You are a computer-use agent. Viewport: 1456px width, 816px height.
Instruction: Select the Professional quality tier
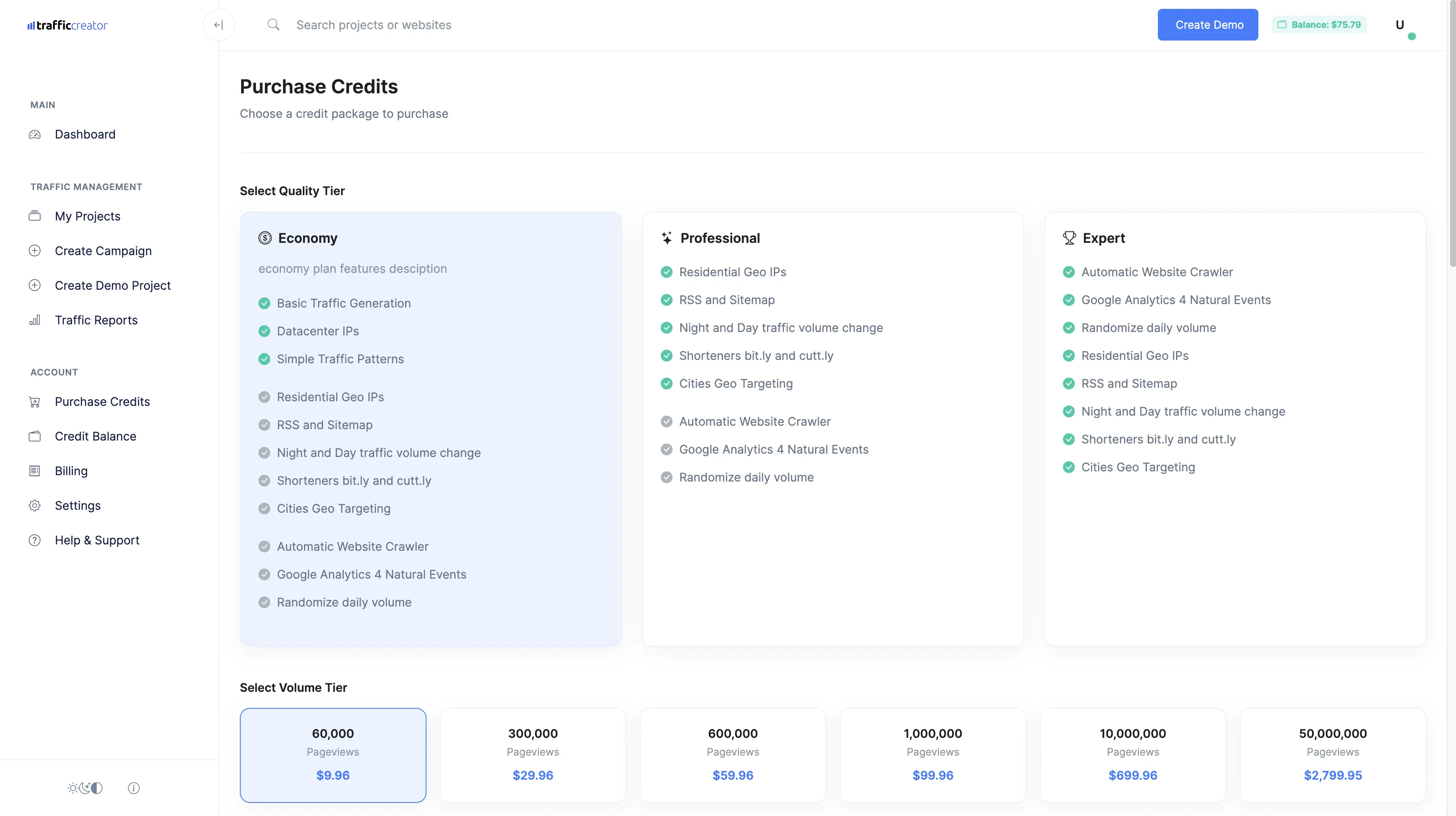click(x=833, y=429)
